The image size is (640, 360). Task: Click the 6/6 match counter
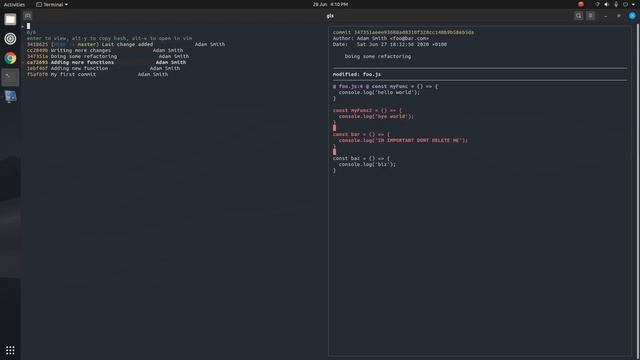point(31,32)
